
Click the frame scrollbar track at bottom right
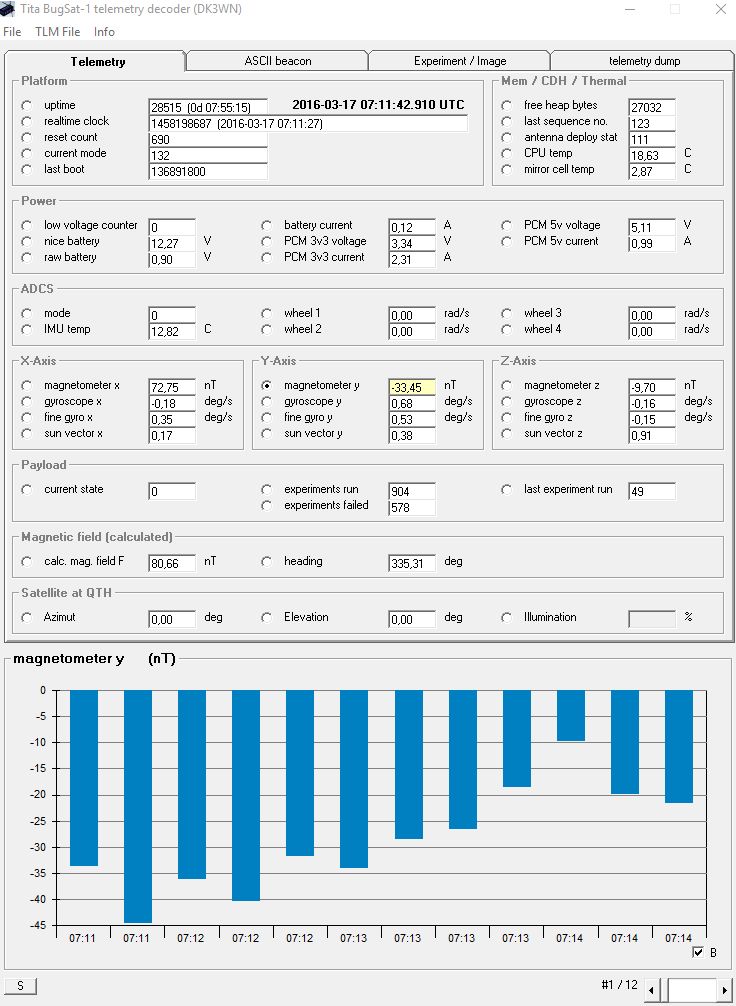click(x=689, y=990)
